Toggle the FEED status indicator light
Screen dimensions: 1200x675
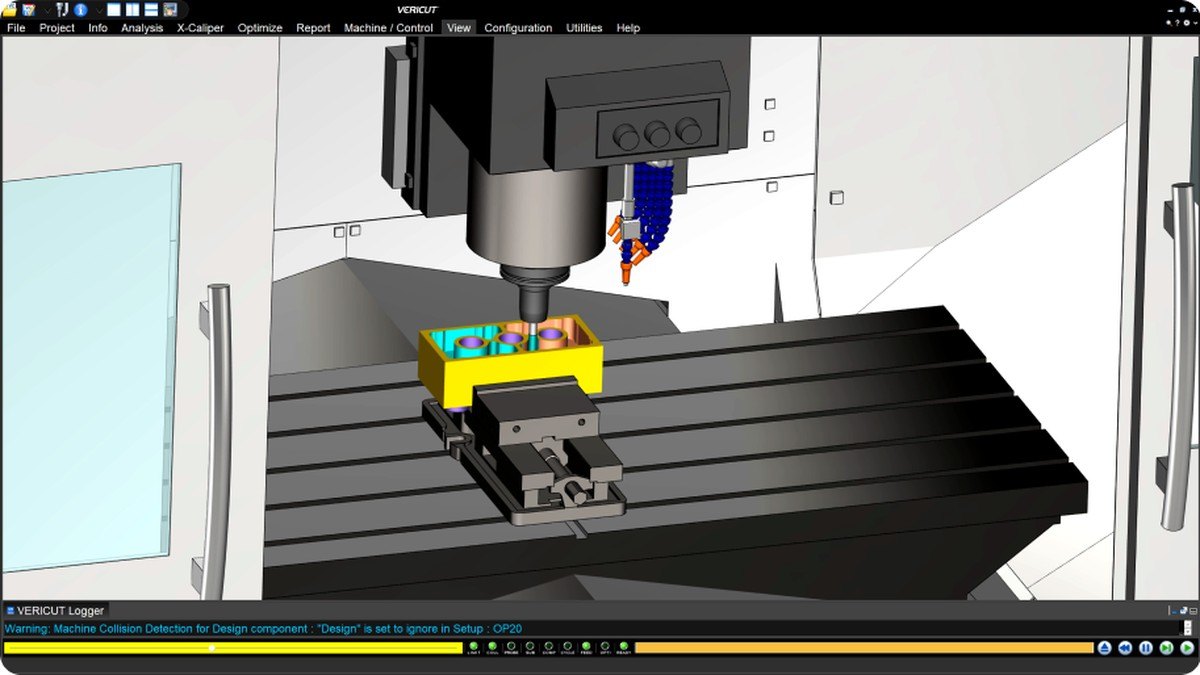[586, 648]
